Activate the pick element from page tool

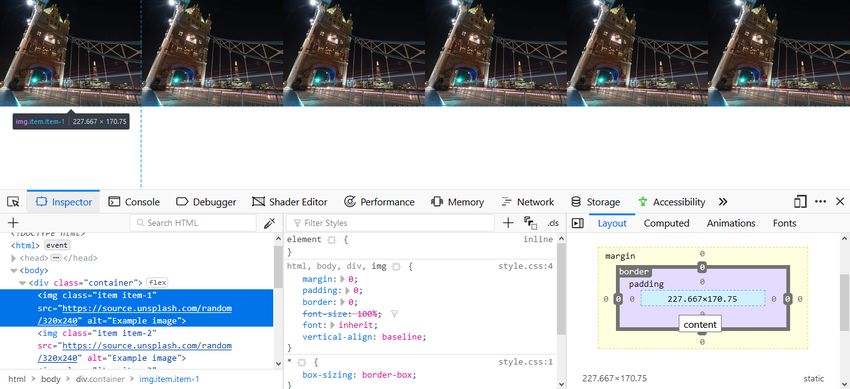(x=13, y=202)
